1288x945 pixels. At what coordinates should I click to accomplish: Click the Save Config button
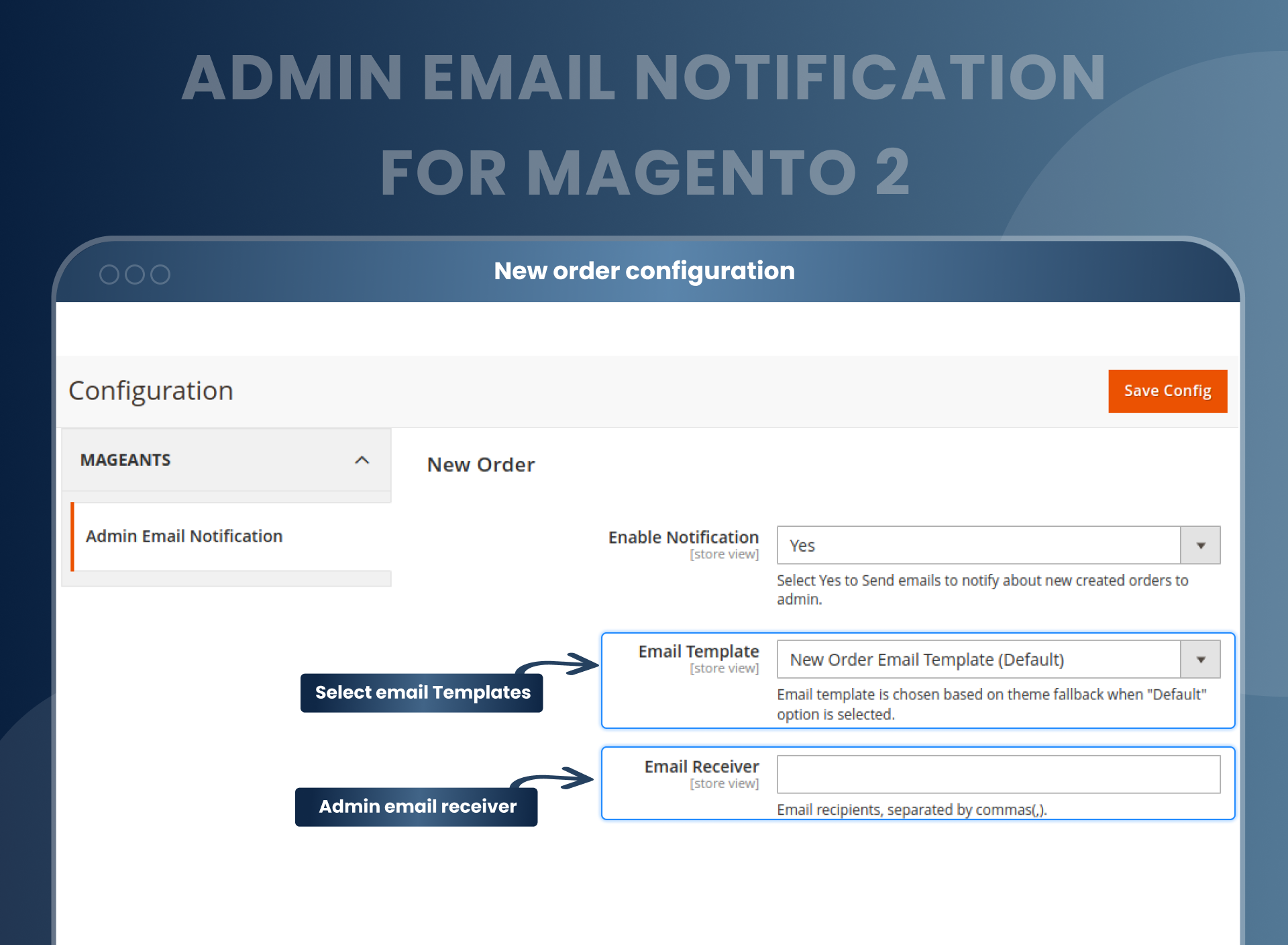coord(1167,391)
